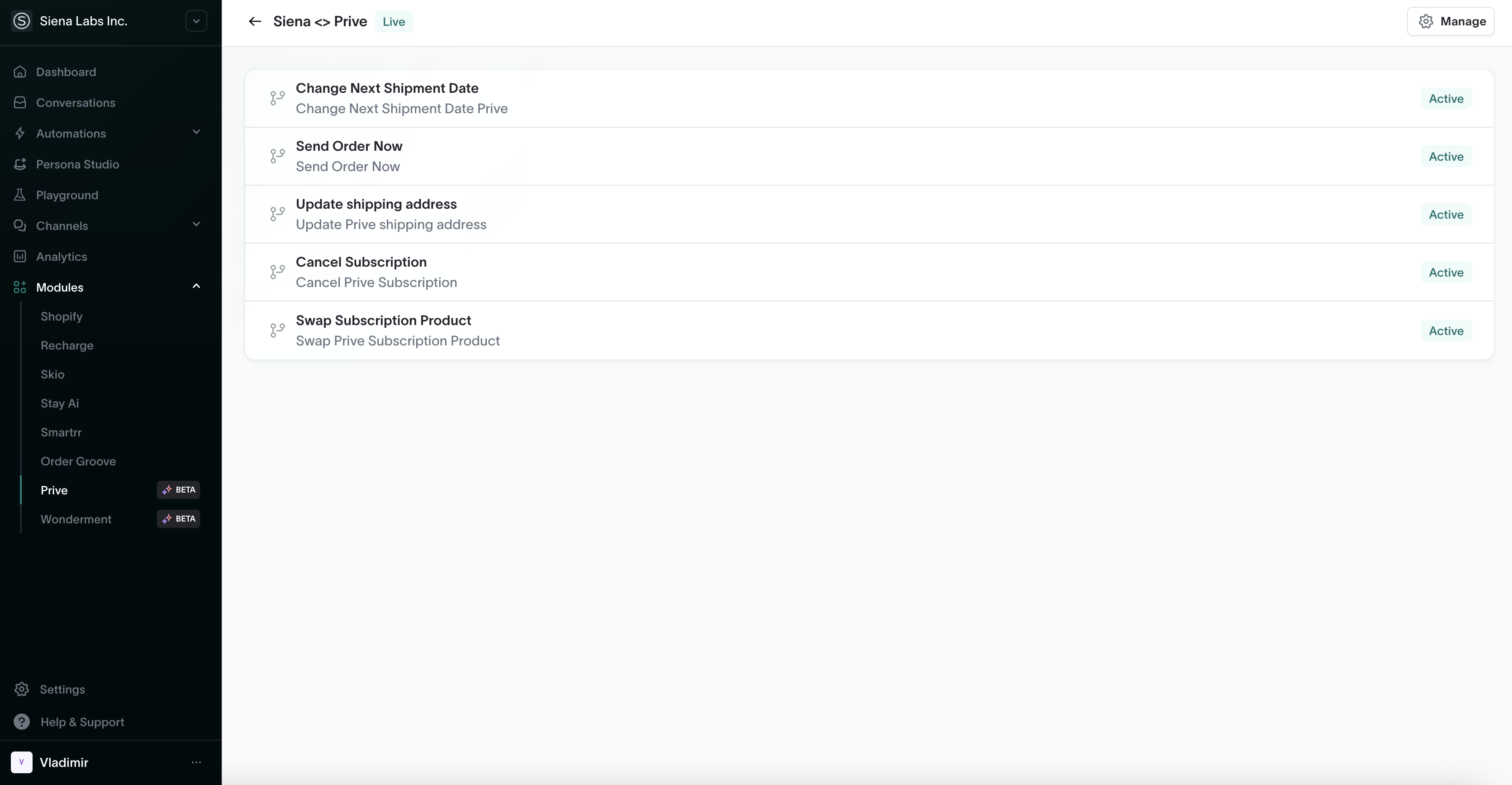Click the Channels chat icon

(20, 225)
